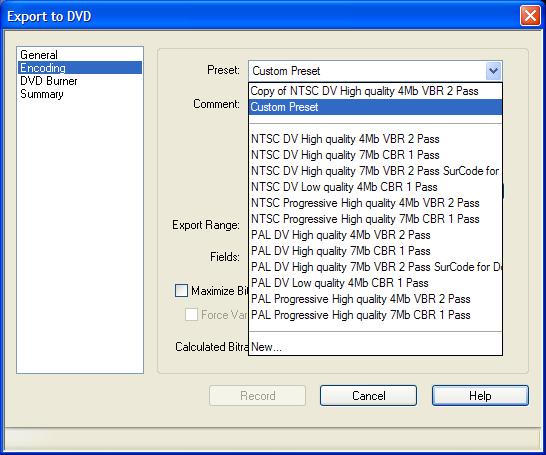The width and height of the screenshot is (546, 455).
Task: Choose Custom Preset from the list
Action: [375, 107]
